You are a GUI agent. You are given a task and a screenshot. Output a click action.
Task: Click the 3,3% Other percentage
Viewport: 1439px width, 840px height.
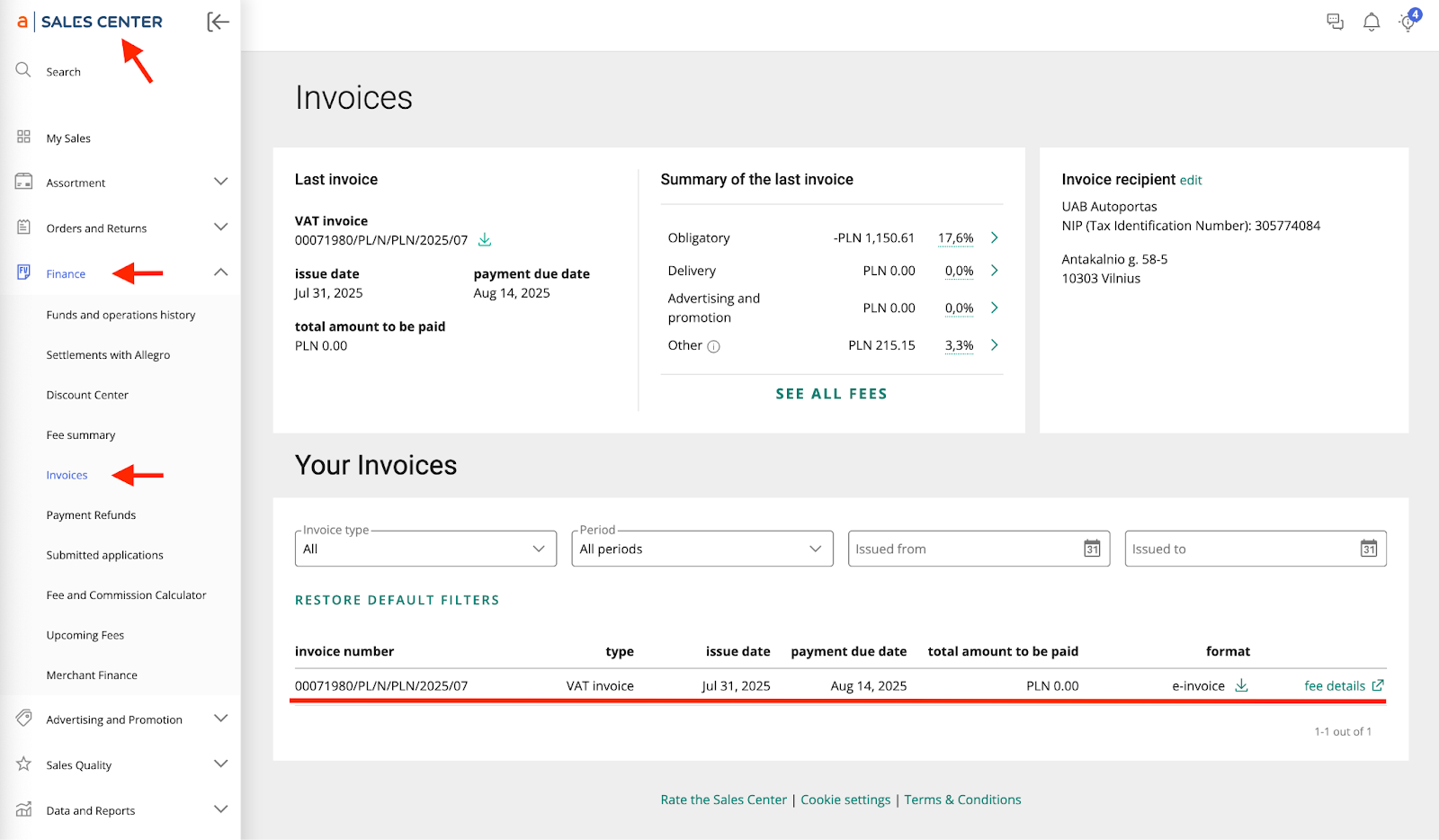point(960,345)
